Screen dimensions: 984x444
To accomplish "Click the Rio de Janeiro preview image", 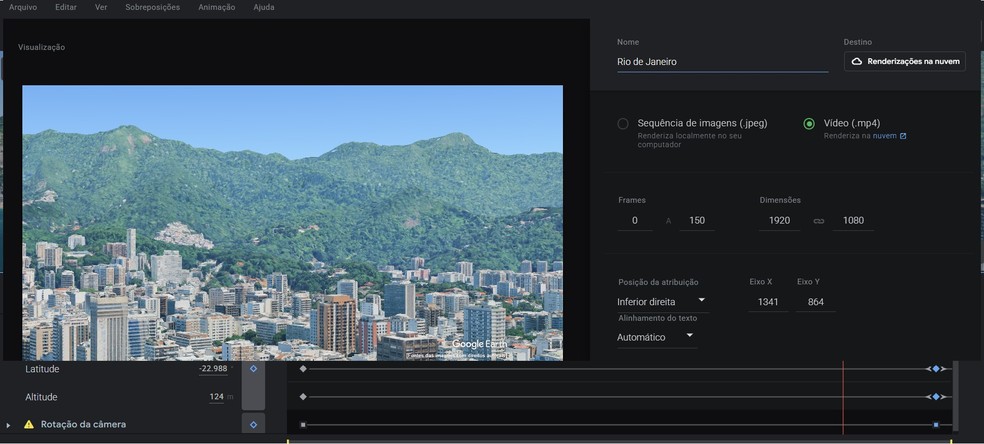I will click(292, 223).
